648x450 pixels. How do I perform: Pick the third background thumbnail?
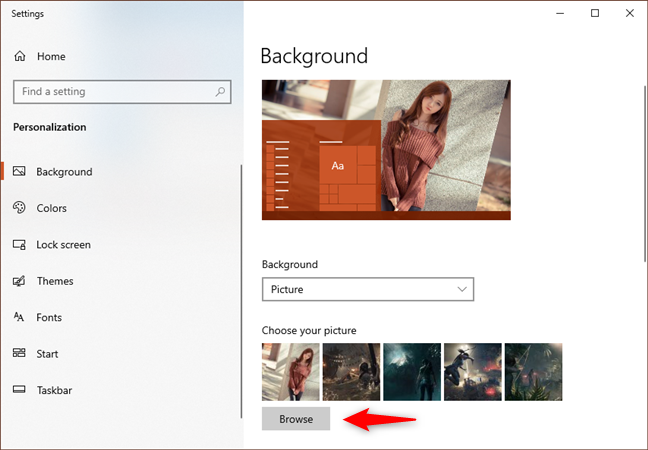(x=412, y=372)
